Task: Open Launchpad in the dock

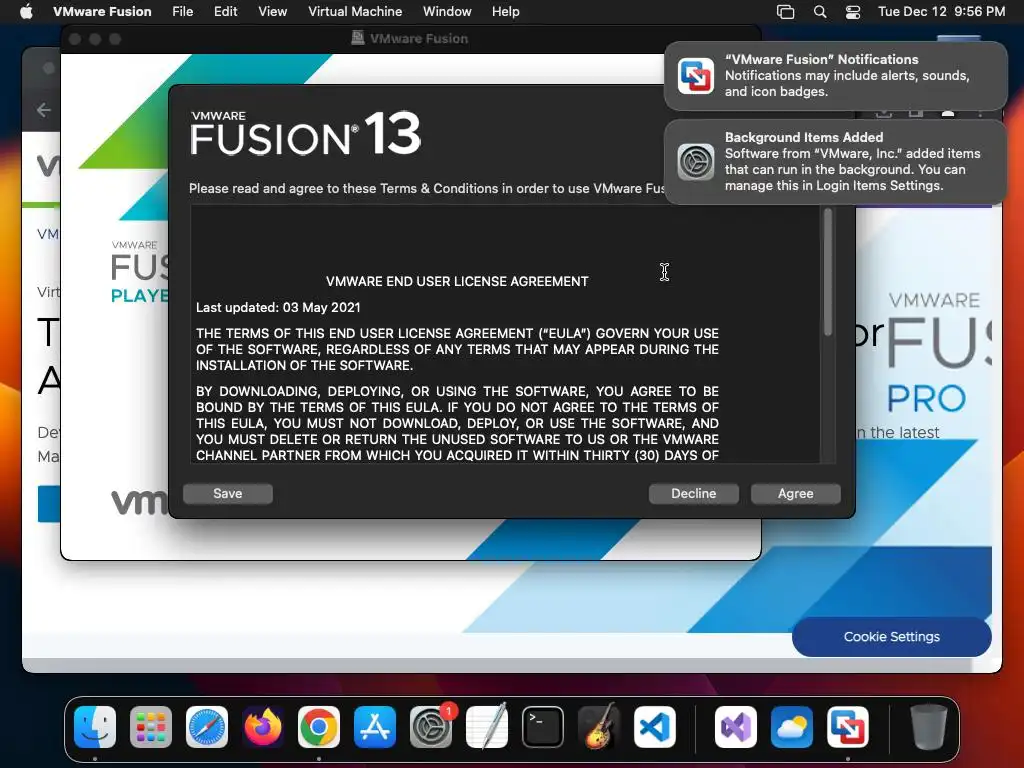Action: coord(151,727)
